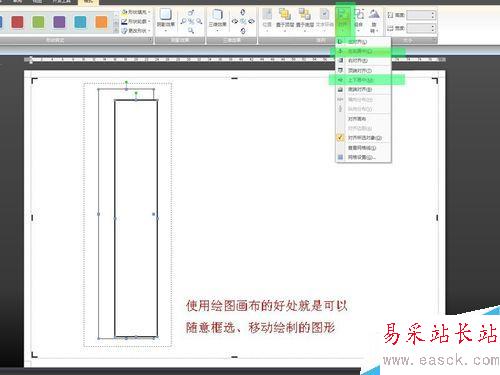500x375 pixels.
Task: Open Grid Settings from the menu
Action: (363, 157)
